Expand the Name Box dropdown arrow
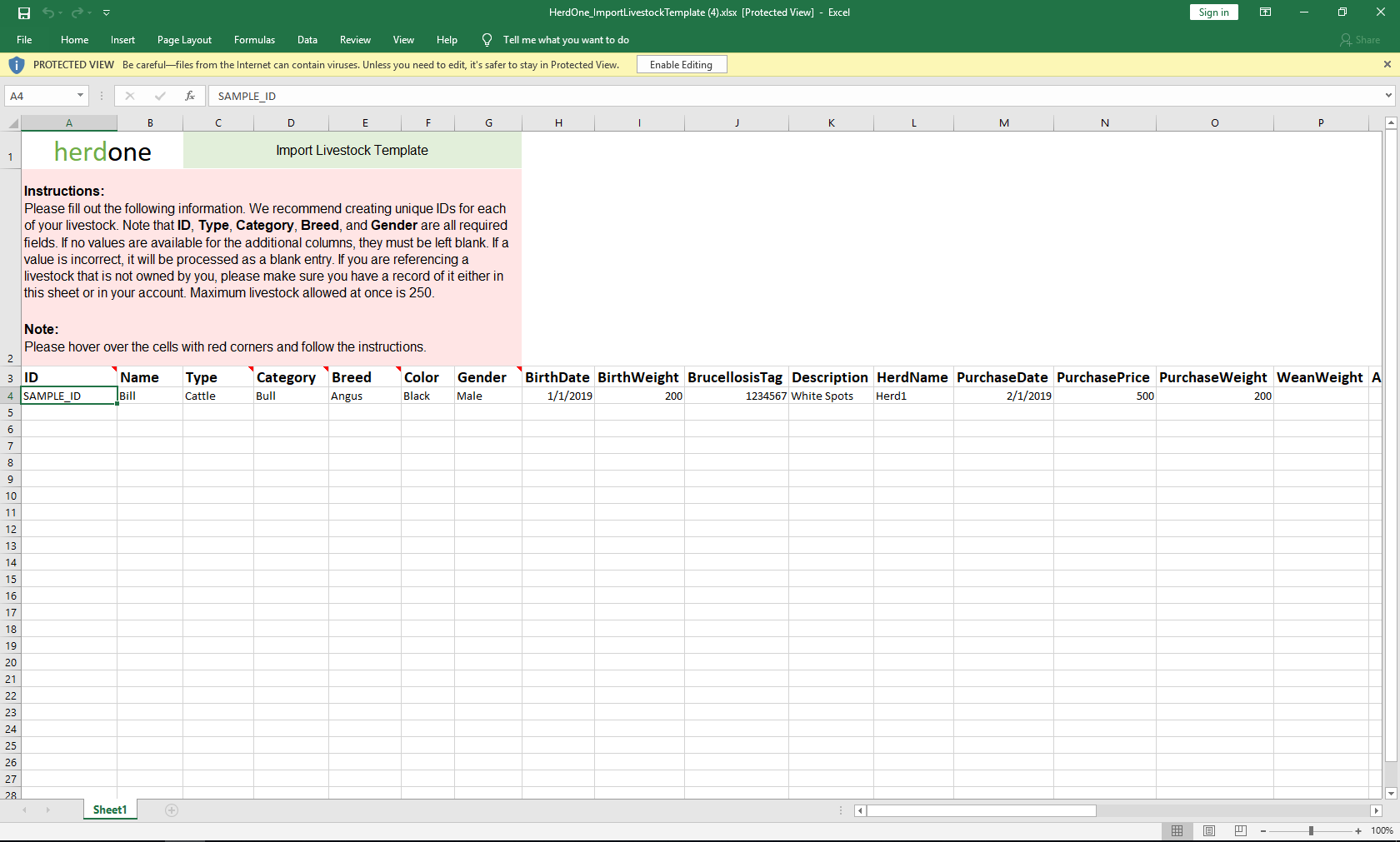 tap(81, 96)
